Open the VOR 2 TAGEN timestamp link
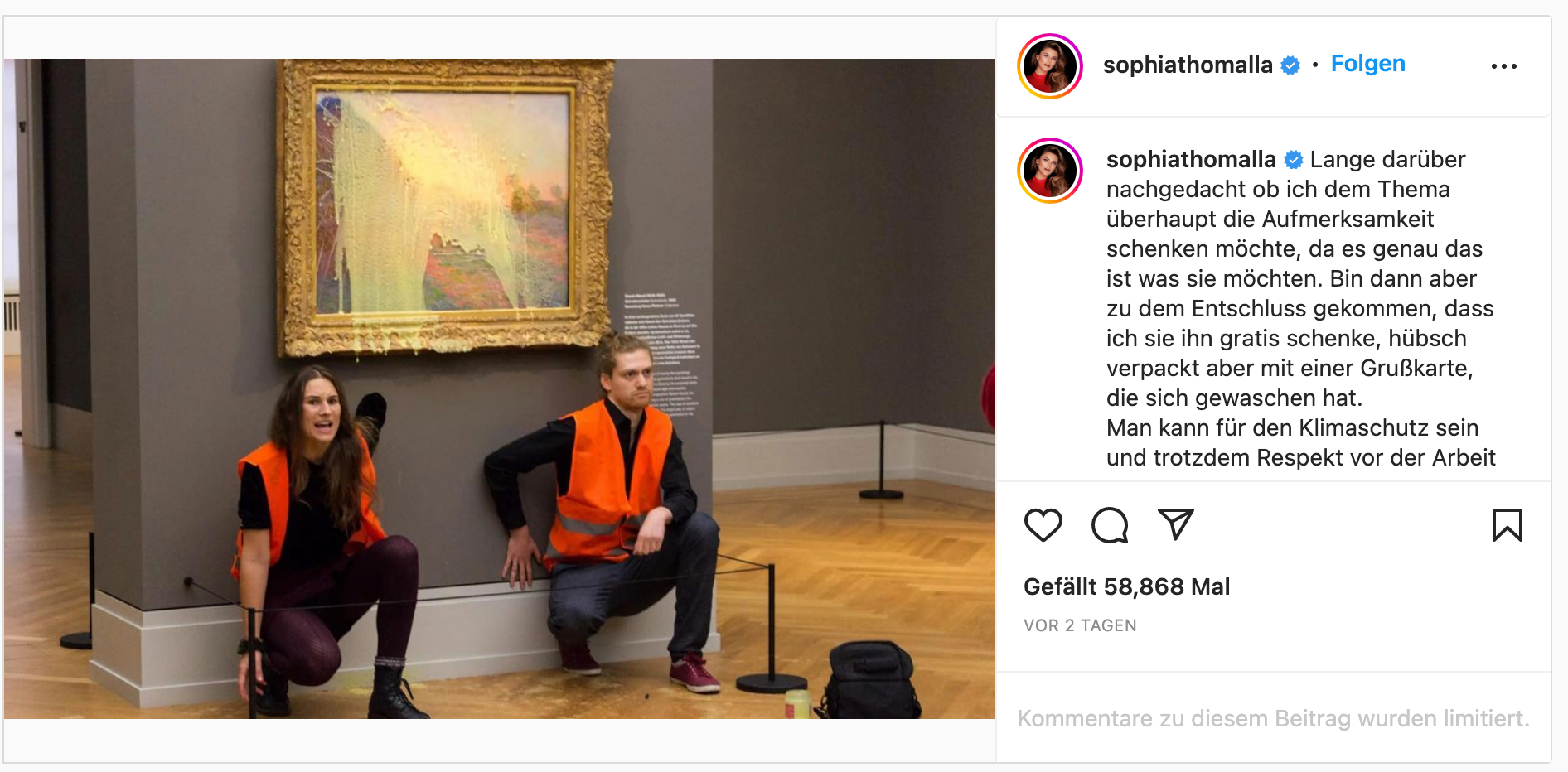The image size is (1568, 772). tap(1080, 625)
